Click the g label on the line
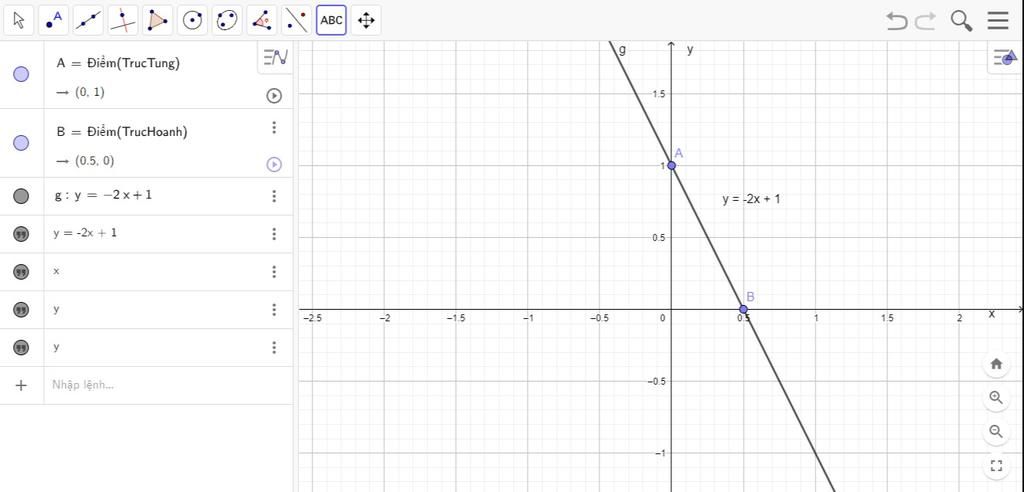This screenshot has width=1024, height=492. 622,50
